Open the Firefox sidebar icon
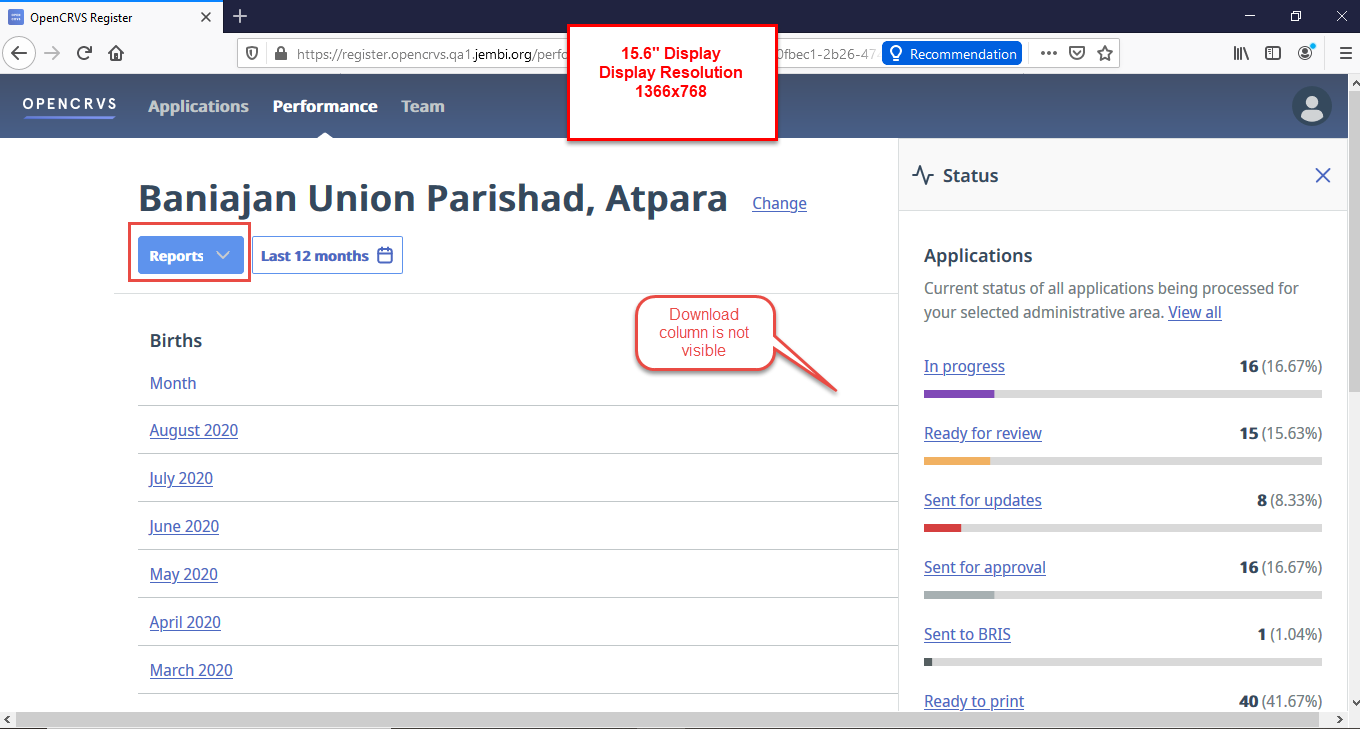 click(1272, 53)
